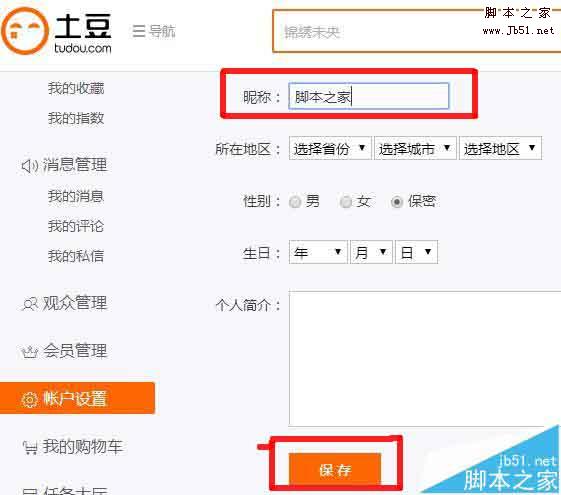
Task: Open the birthday 月 dropdown
Action: (371, 252)
